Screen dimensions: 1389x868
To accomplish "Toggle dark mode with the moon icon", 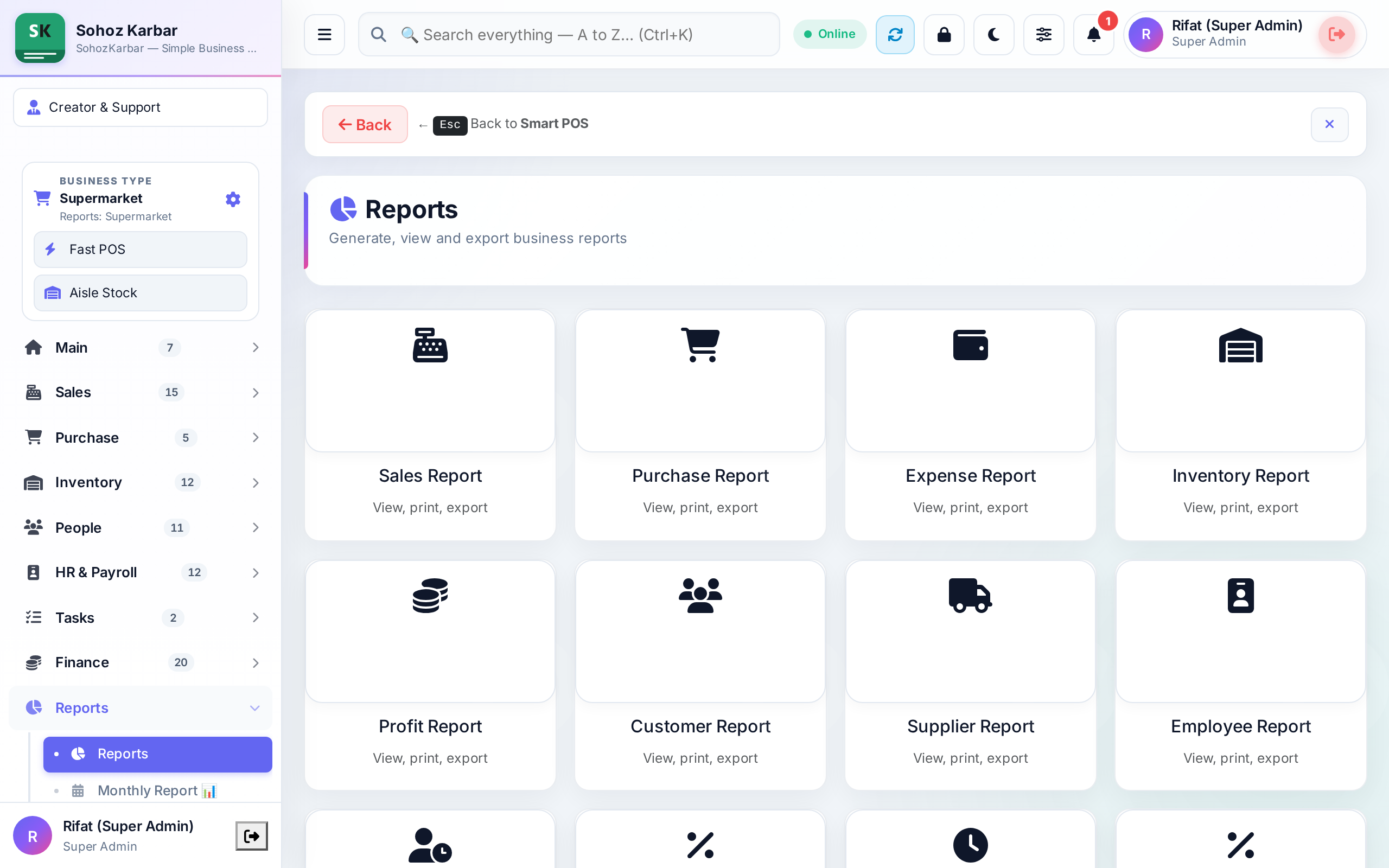I will [993, 34].
